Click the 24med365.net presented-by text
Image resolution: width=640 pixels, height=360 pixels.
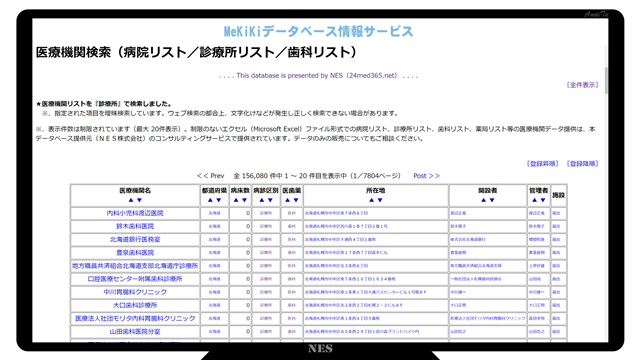tap(318, 76)
